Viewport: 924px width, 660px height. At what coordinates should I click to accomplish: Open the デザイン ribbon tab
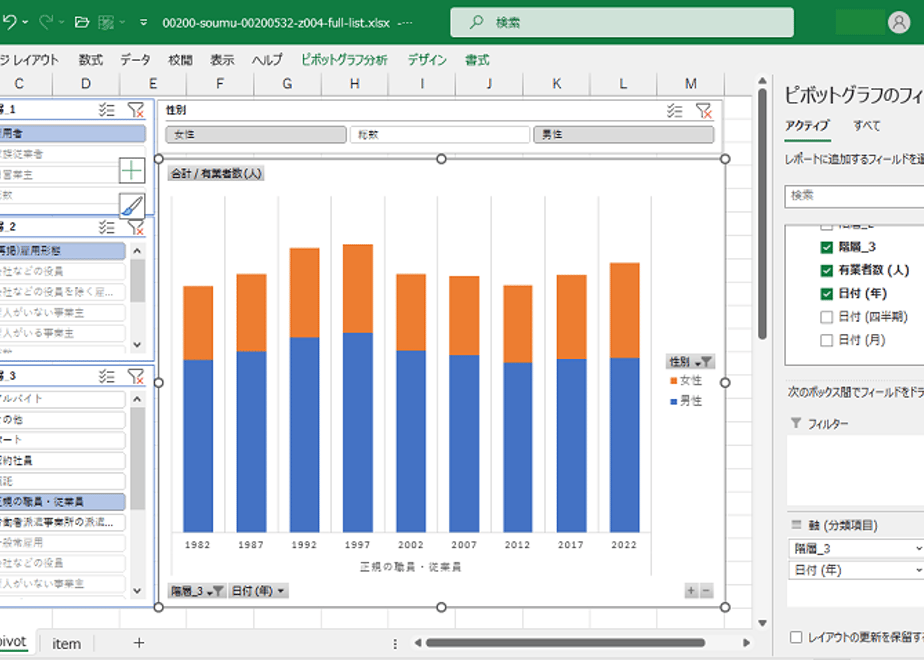coord(427,60)
